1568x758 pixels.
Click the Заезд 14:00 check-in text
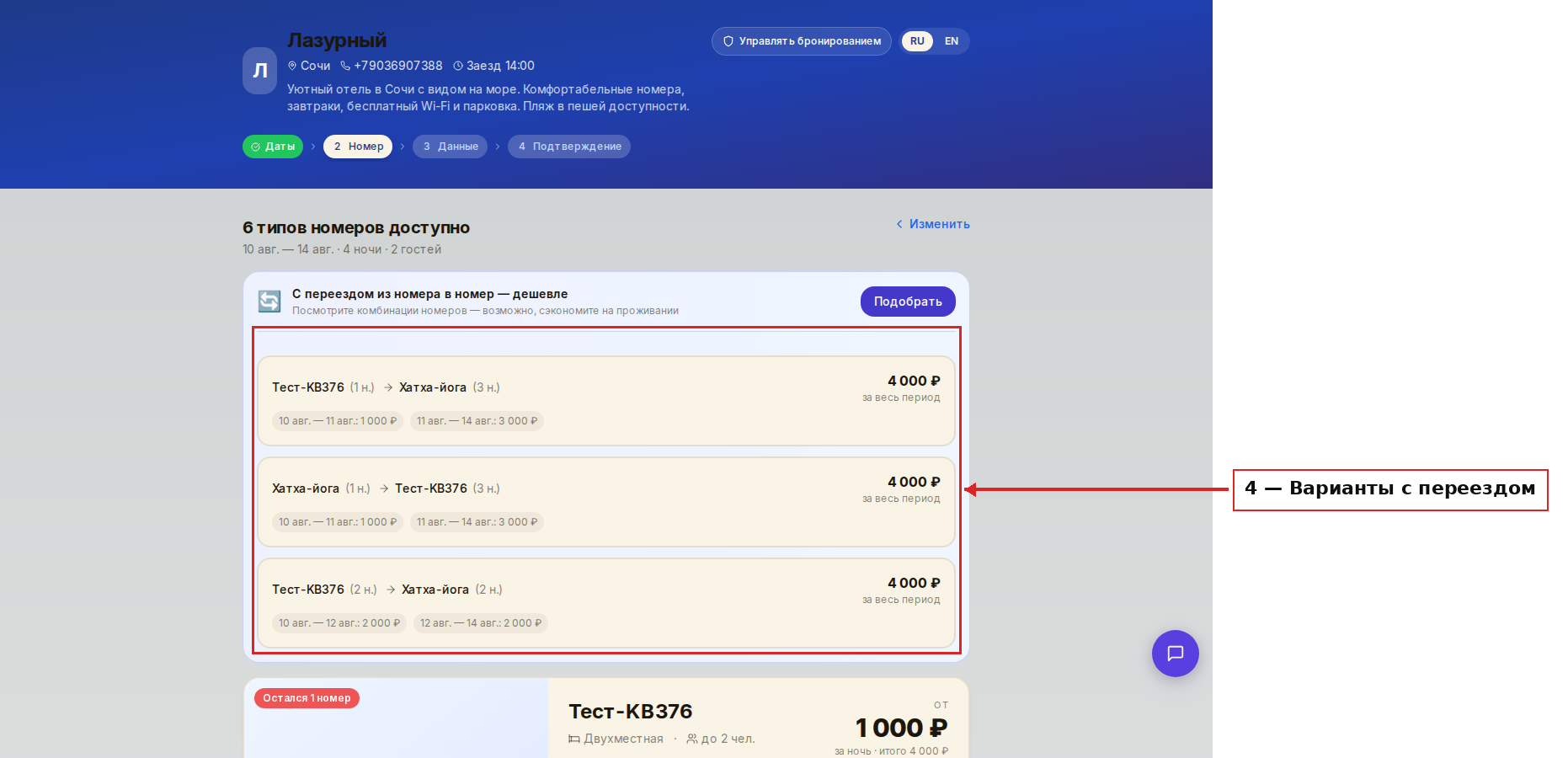pyautogui.click(x=500, y=66)
